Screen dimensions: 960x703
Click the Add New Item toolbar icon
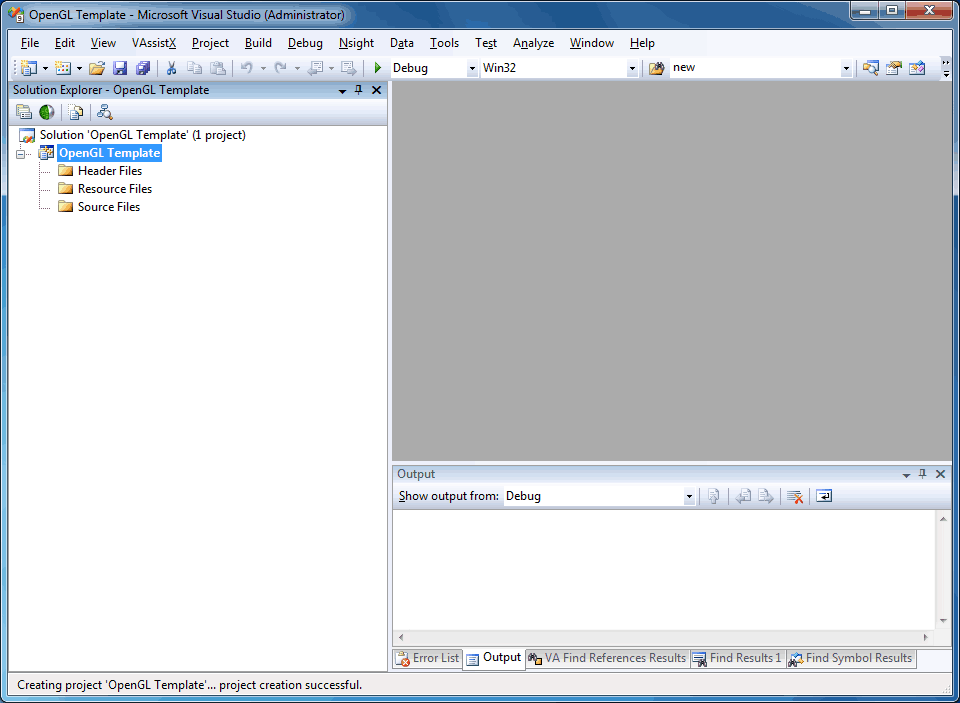tap(63, 68)
